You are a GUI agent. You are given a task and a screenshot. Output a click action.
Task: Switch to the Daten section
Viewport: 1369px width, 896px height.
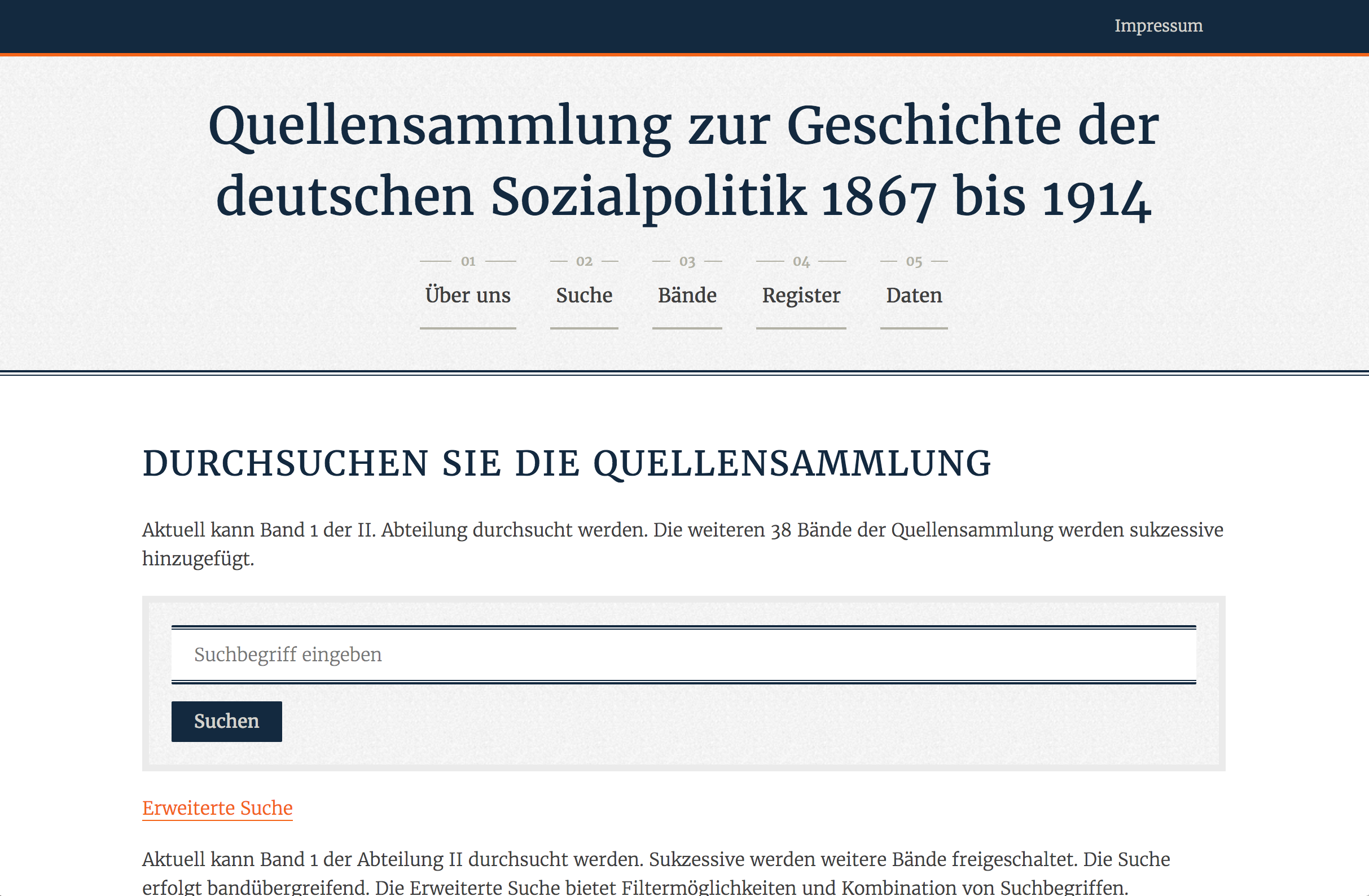coord(914,295)
